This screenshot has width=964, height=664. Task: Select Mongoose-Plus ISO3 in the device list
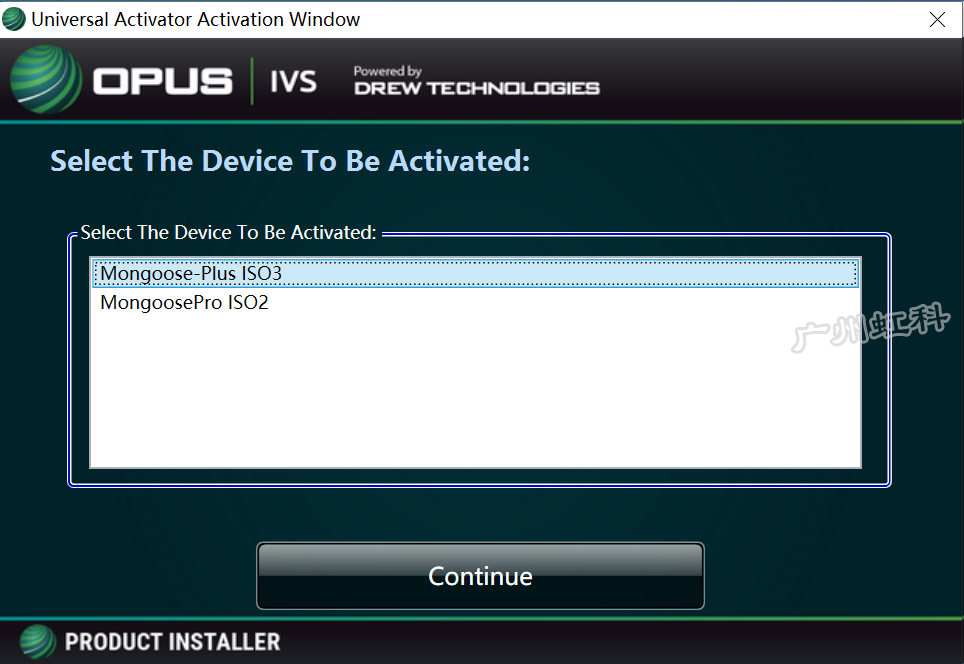click(x=475, y=274)
